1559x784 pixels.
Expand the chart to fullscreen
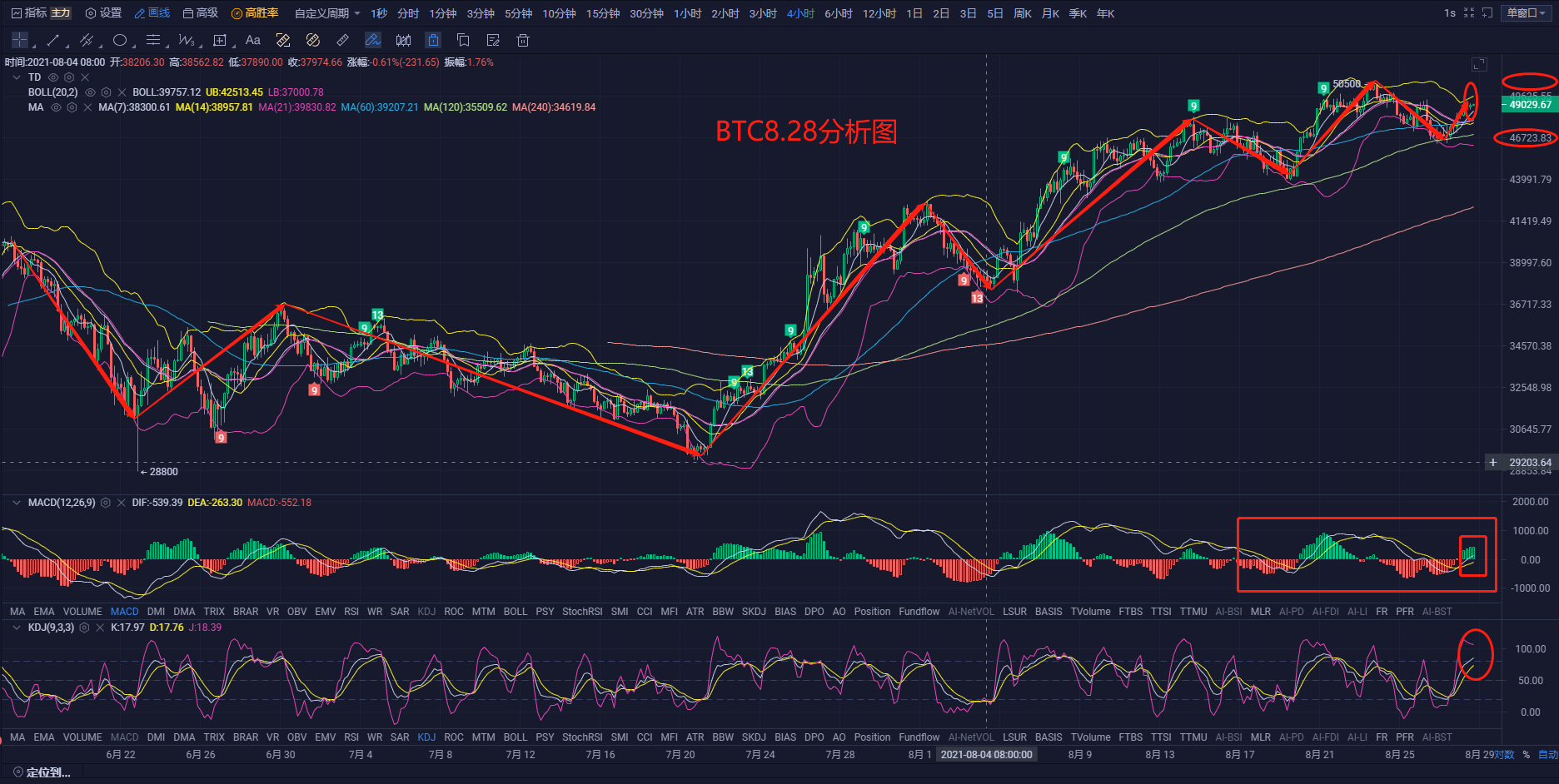pyautogui.click(x=1479, y=64)
